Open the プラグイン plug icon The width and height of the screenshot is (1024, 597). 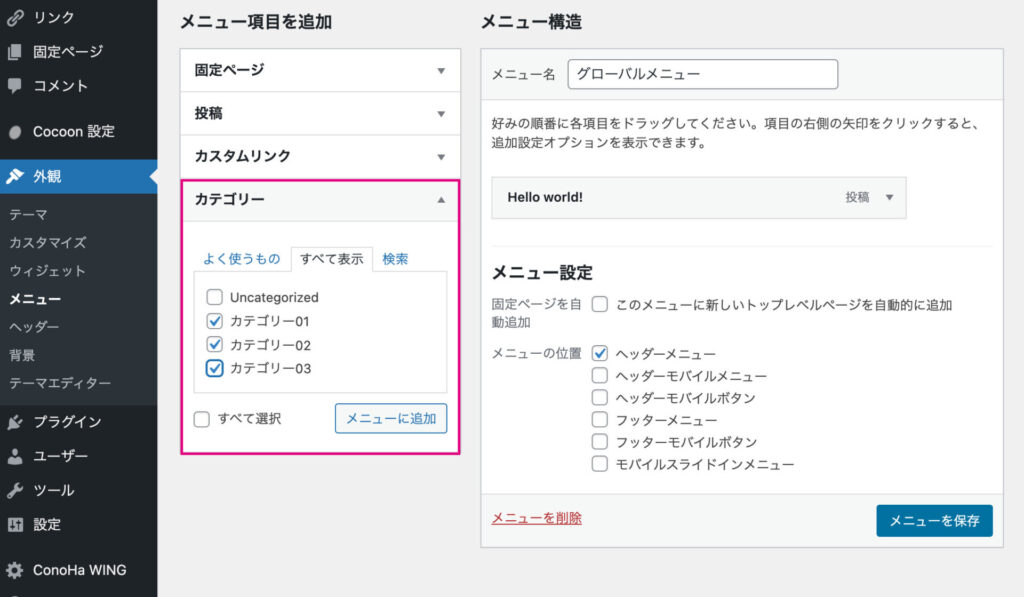coord(15,422)
